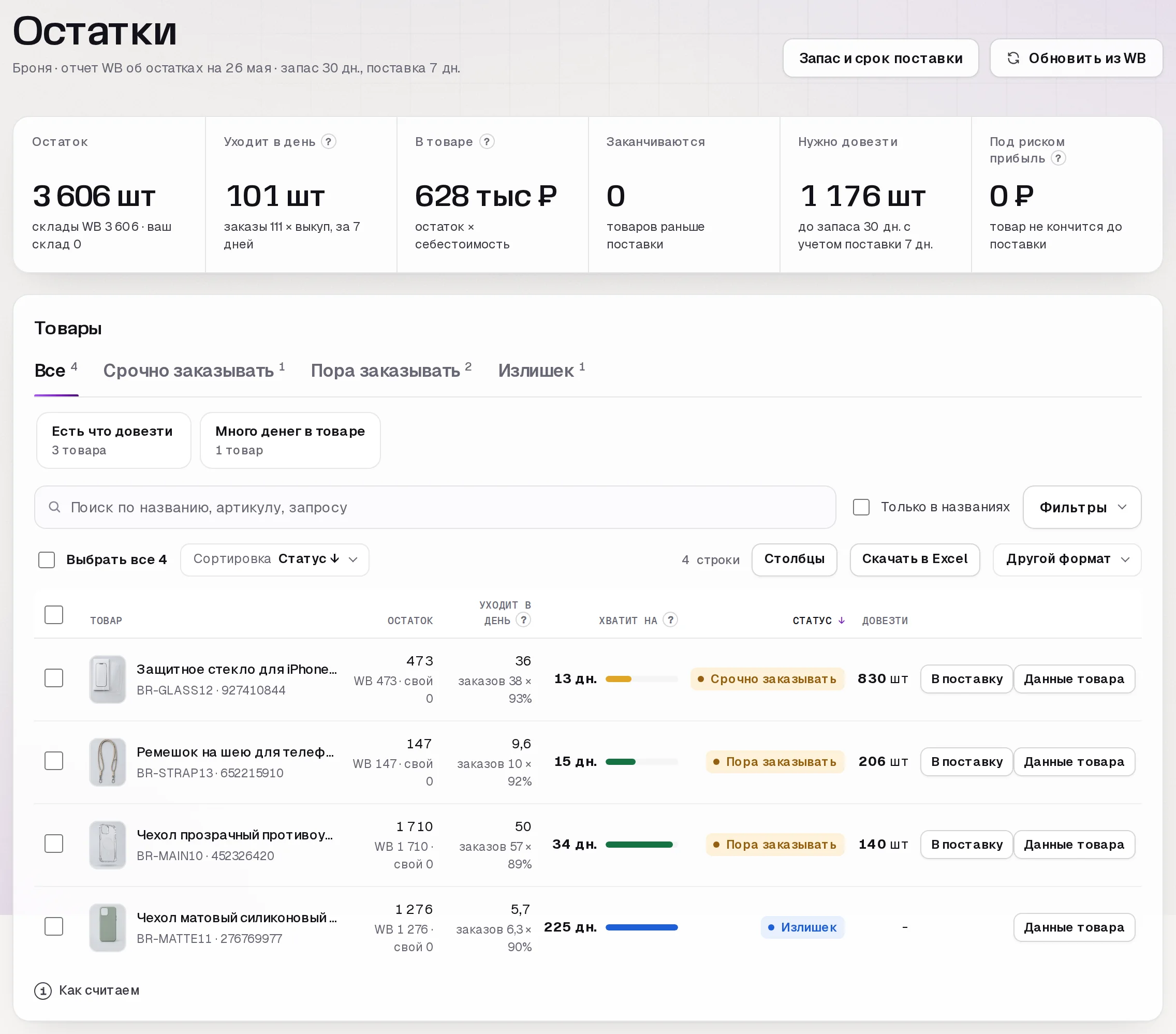Viewport: 1176px width, 1034px height.
Task: Open help icon in Уходит в день column header
Action: [523, 619]
